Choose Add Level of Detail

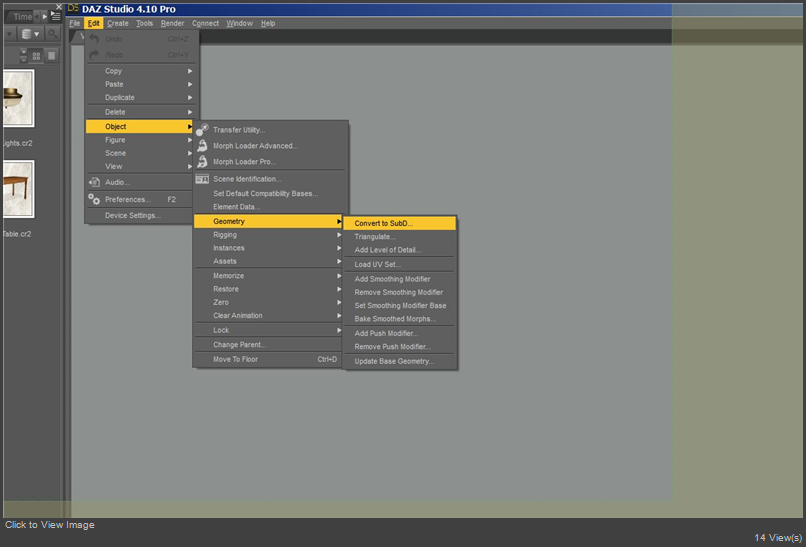(x=399, y=250)
